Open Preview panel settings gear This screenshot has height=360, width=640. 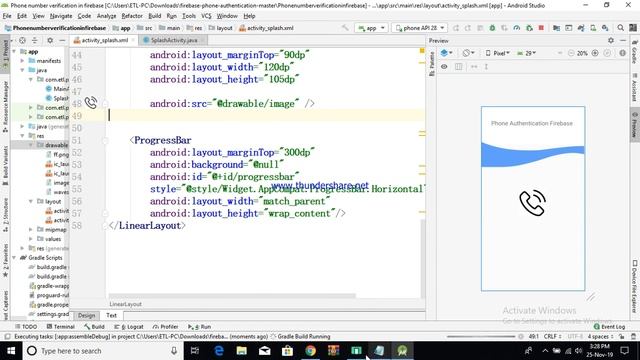click(611, 40)
